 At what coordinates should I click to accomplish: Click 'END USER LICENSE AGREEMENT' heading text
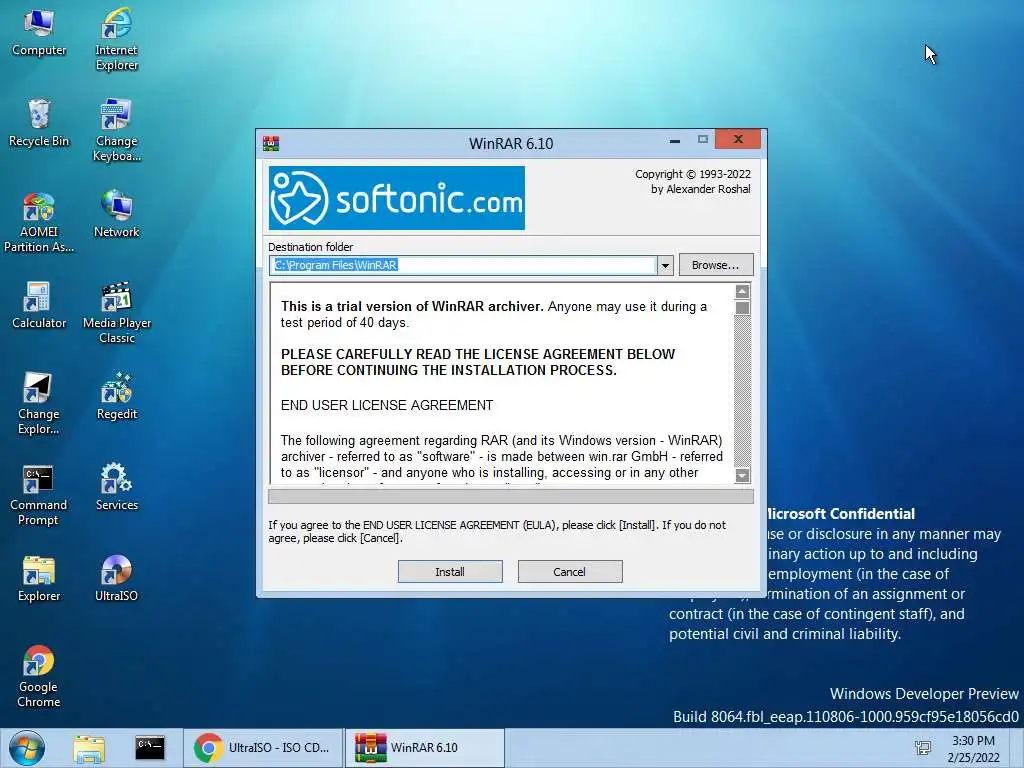[387, 405]
